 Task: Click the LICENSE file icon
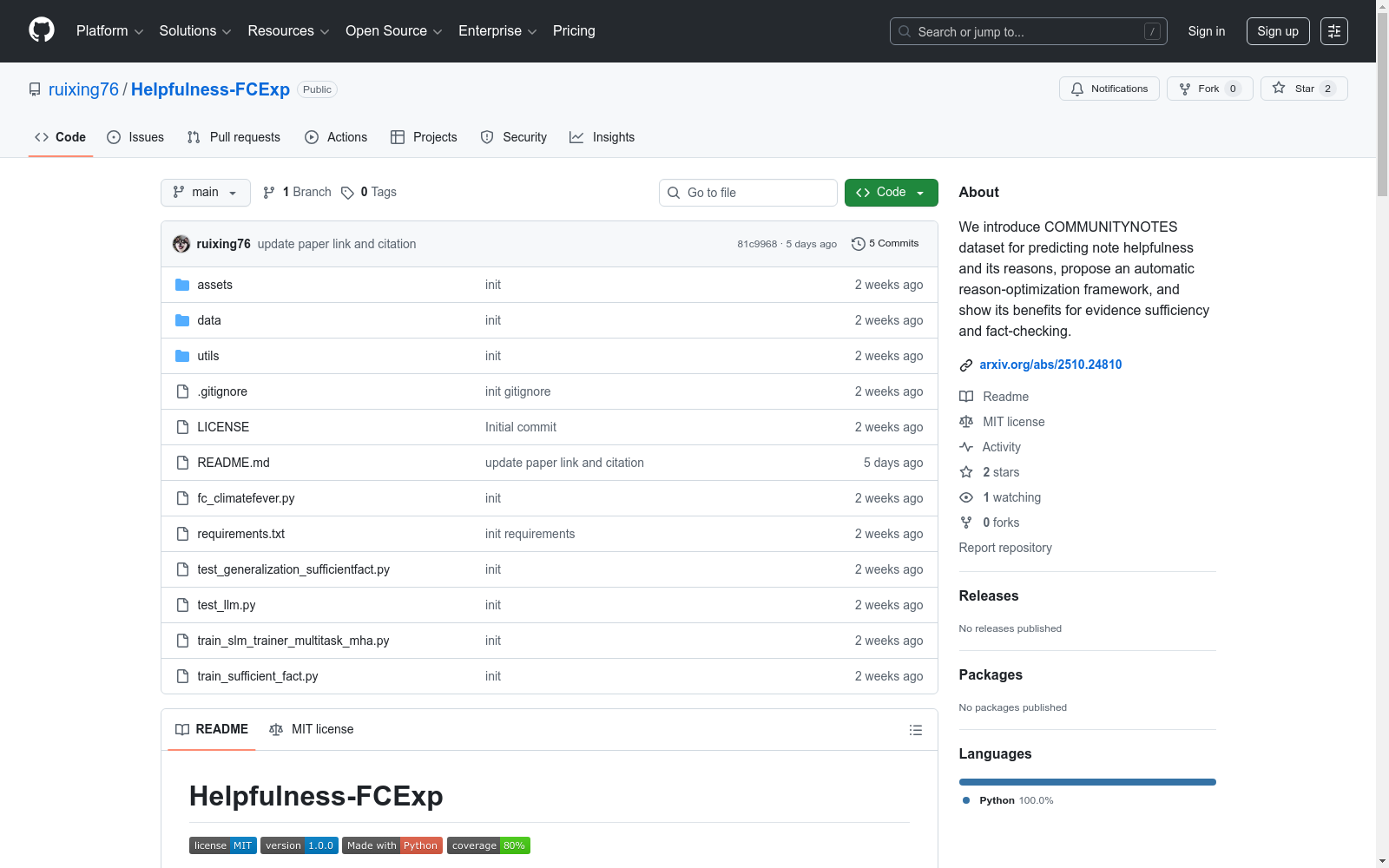[x=182, y=427]
